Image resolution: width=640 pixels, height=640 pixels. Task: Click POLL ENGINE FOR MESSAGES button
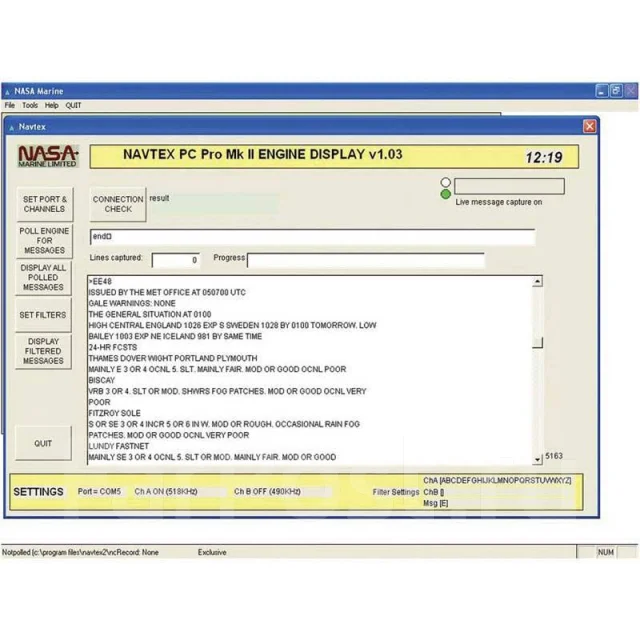[44, 240]
